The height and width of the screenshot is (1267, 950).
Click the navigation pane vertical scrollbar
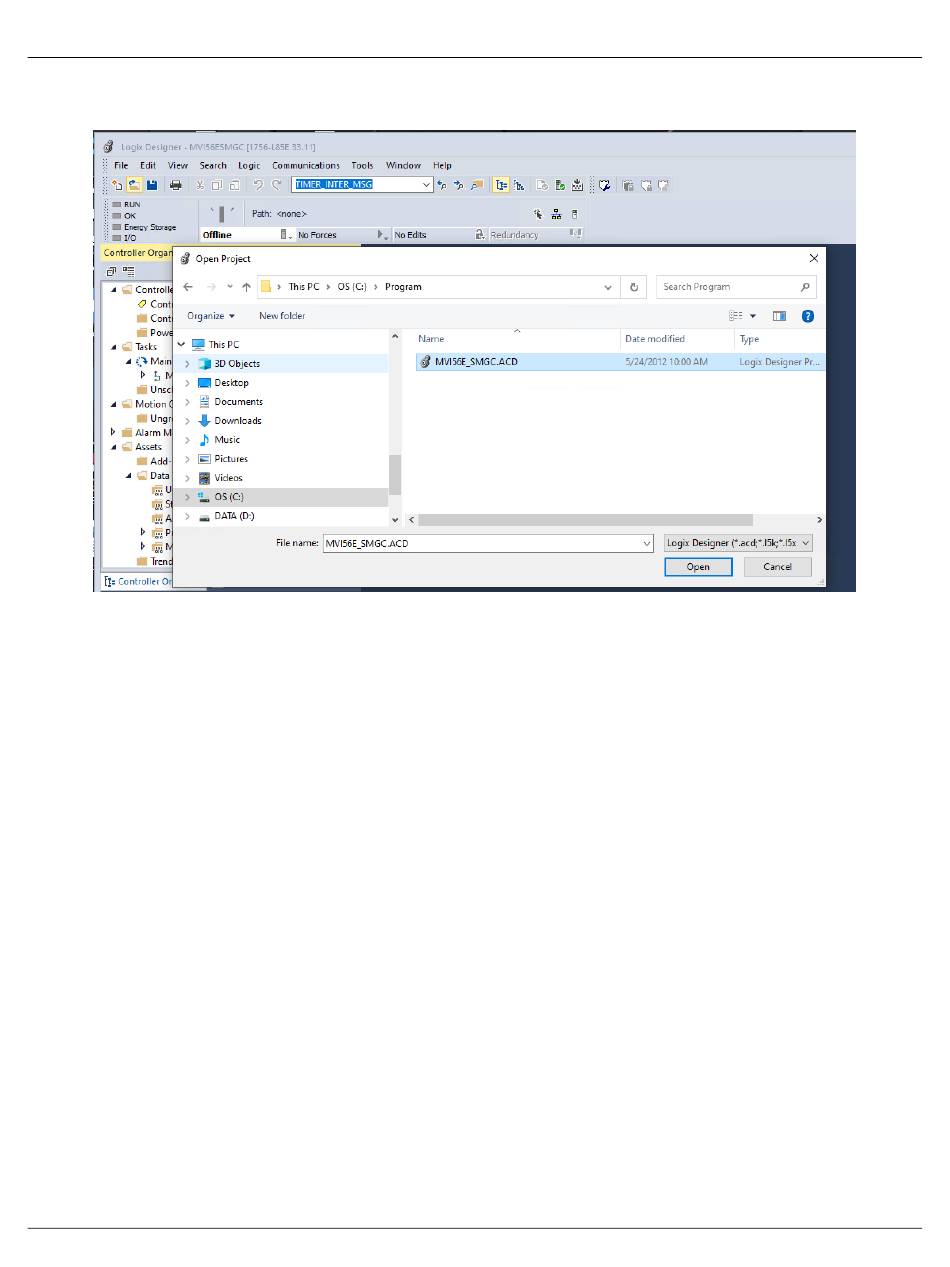pos(394,474)
